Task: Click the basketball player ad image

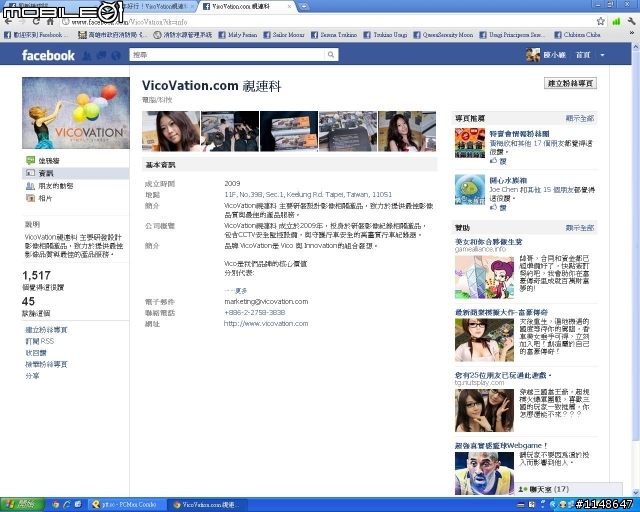Action: (x=484, y=473)
